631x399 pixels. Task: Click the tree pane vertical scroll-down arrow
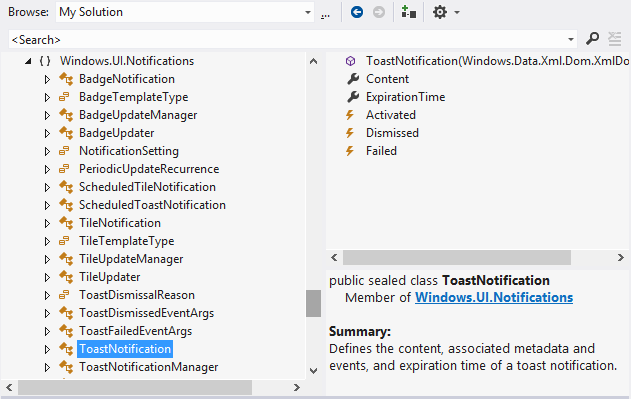[x=313, y=371]
